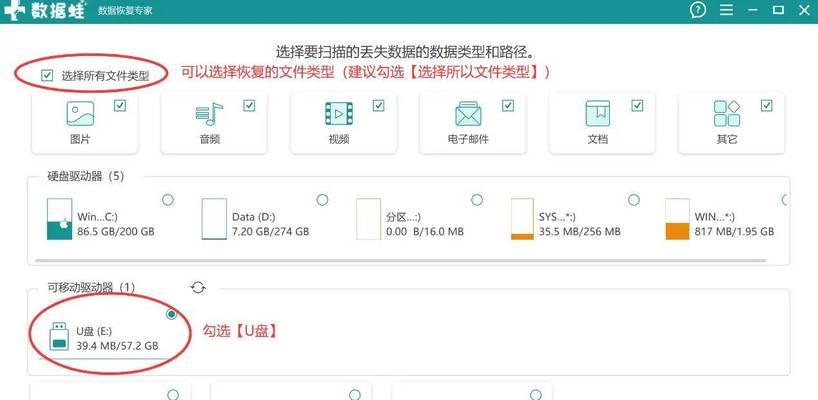Image resolution: width=818 pixels, height=400 pixels.
Task: Click the SYS 256 MB drive icon
Action: [522, 219]
